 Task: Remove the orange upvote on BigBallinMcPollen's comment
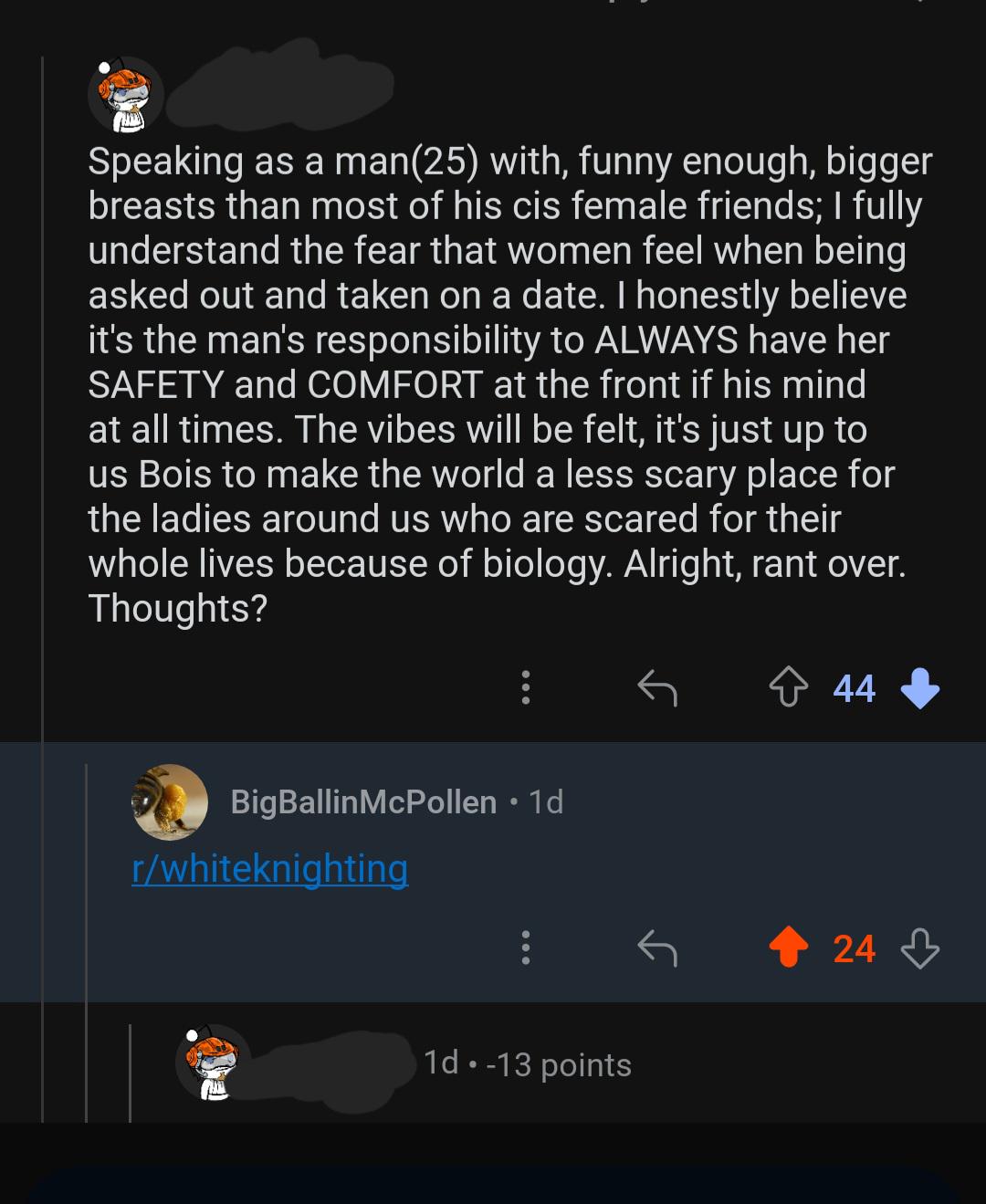(x=788, y=948)
